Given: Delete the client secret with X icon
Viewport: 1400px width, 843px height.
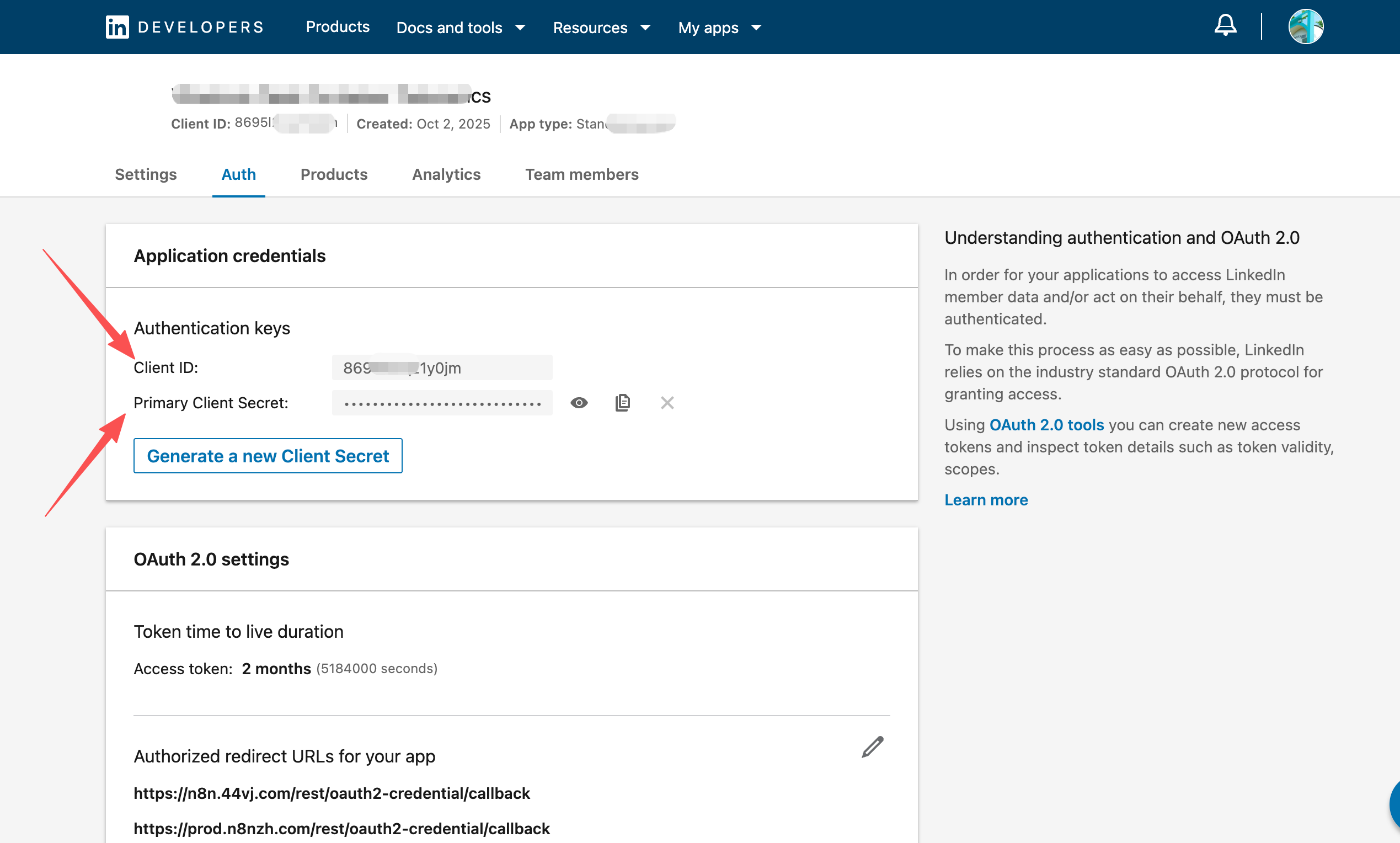Looking at the screenshot, I should 667,403.
